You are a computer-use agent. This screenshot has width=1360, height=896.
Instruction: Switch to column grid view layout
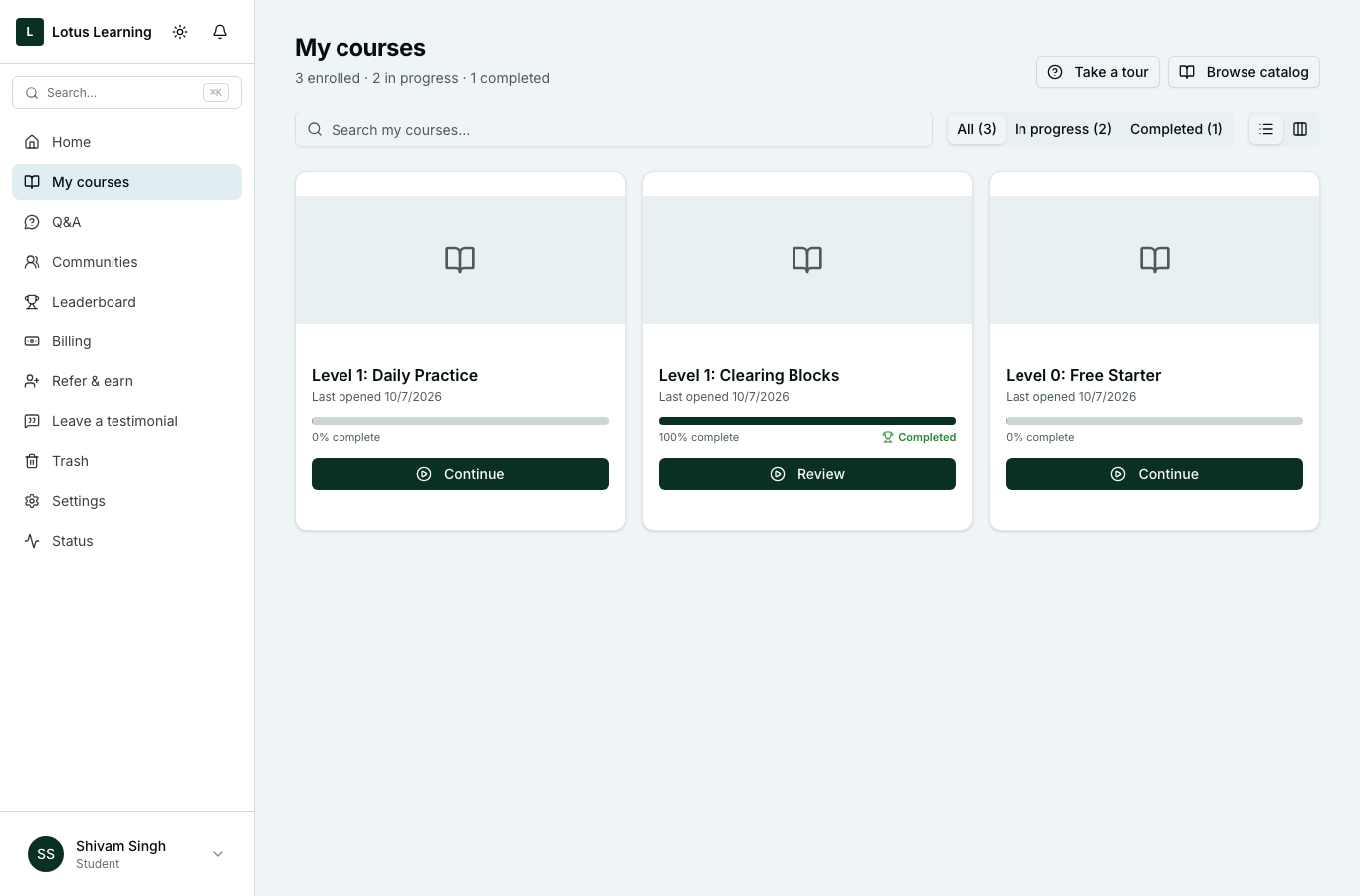click(1300, 129)
